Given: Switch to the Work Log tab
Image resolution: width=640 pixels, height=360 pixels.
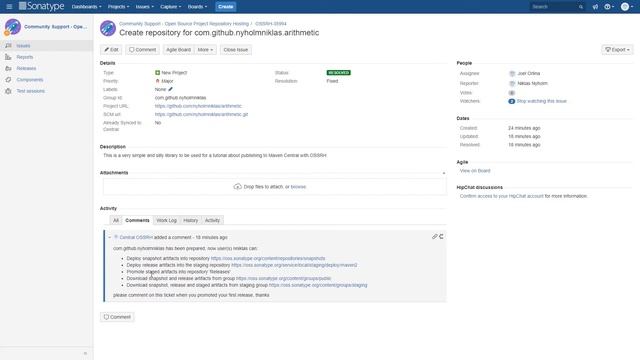Looking at the screenshot, I should pos(167,220).
